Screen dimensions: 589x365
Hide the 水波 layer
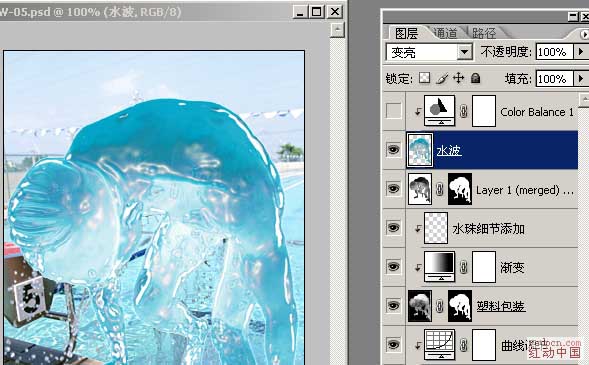coord(393,150)
